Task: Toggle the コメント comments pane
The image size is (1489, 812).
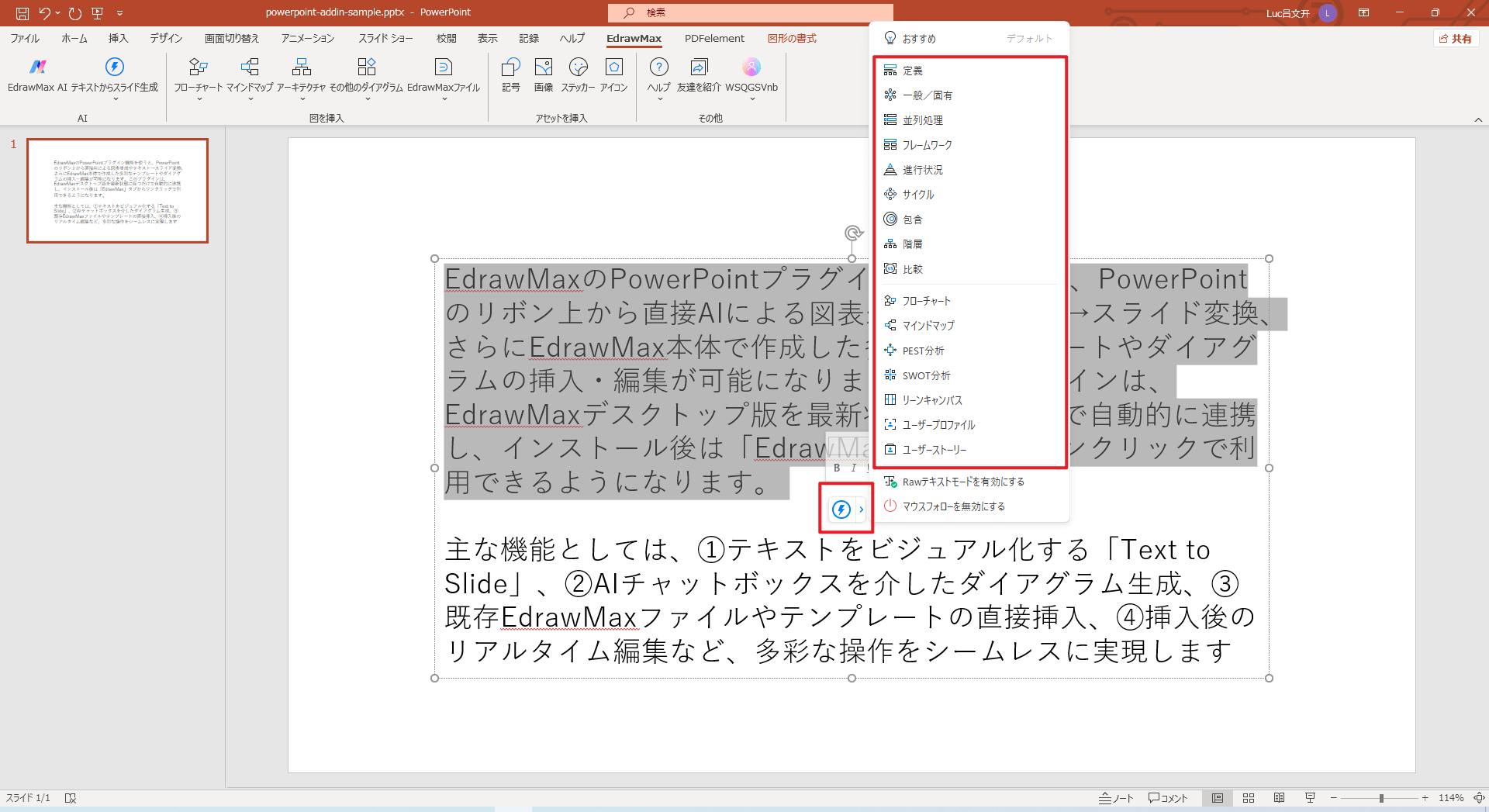Action: (1168, 798)
